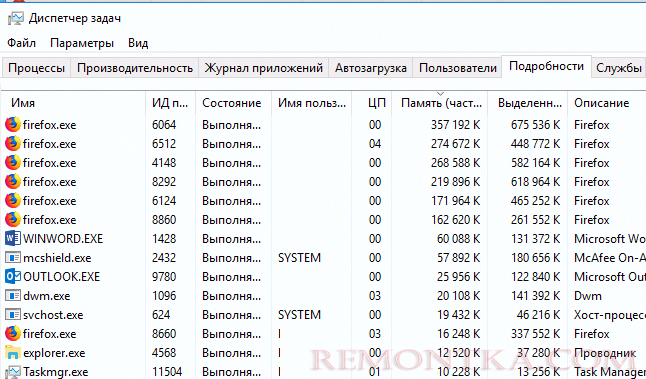Click committed value 675 536 K
The image size is (646, 379).
(536, 124)
